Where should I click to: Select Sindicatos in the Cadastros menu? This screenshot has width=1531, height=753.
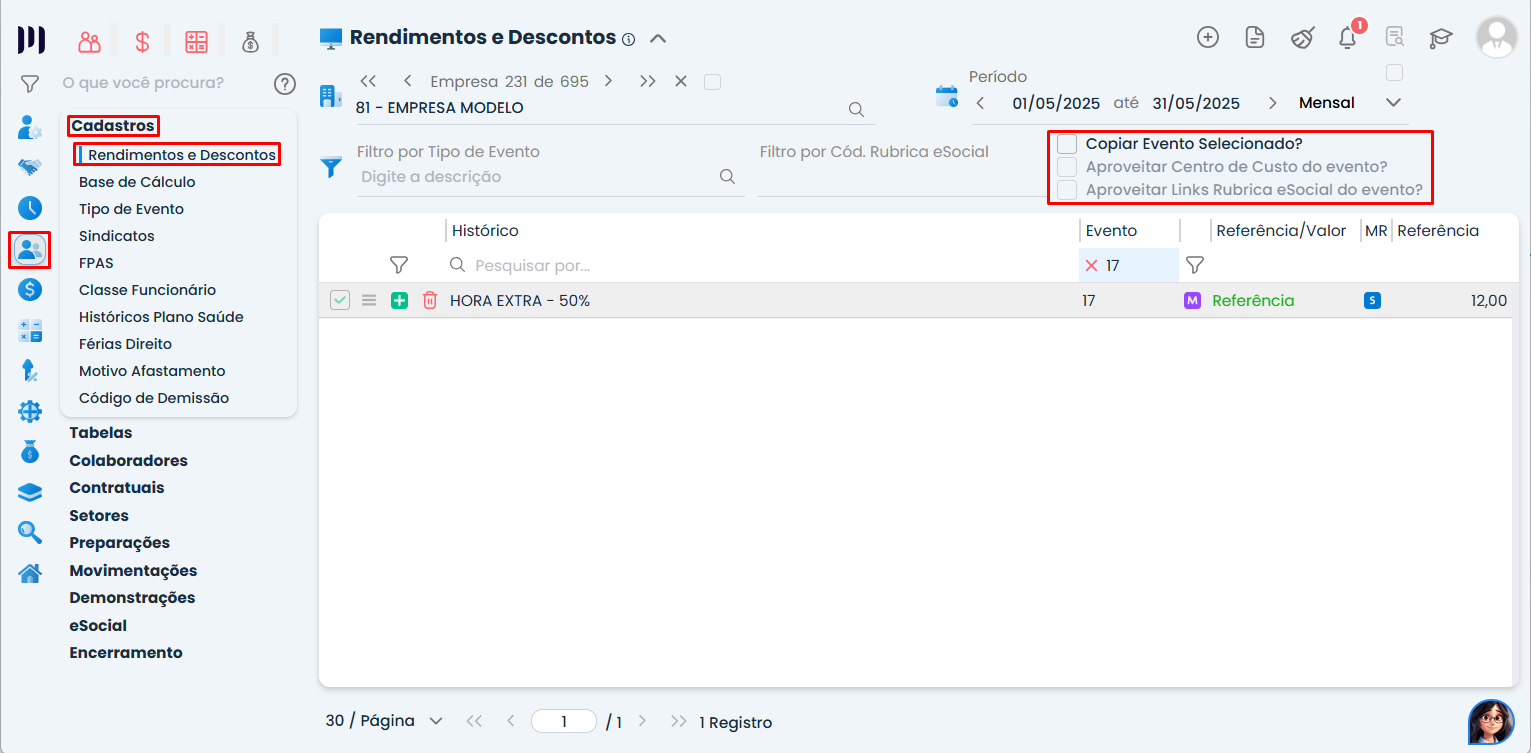pyautogui.click(x=117, y=236)
